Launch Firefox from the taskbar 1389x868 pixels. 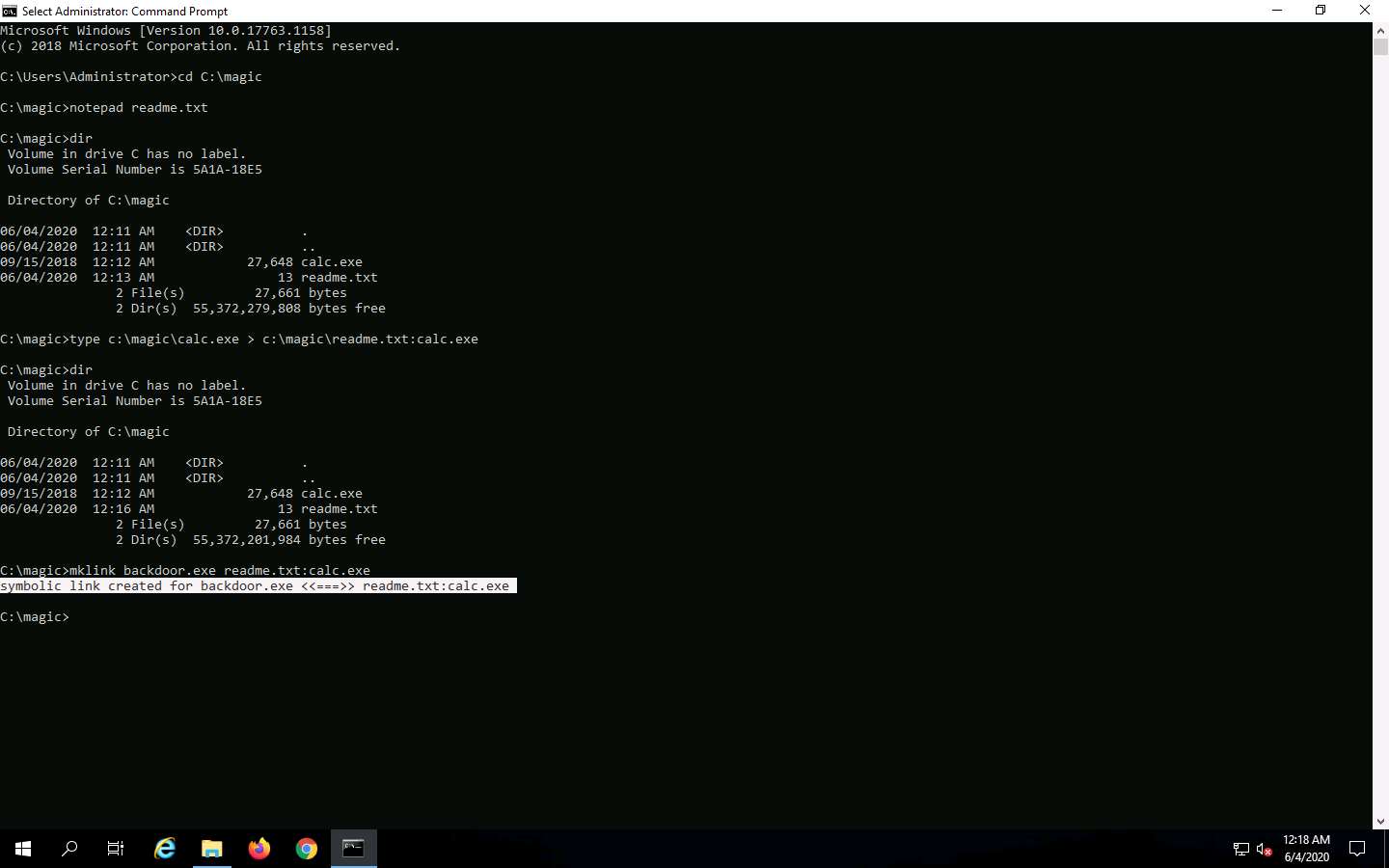(x=259, y=849)
